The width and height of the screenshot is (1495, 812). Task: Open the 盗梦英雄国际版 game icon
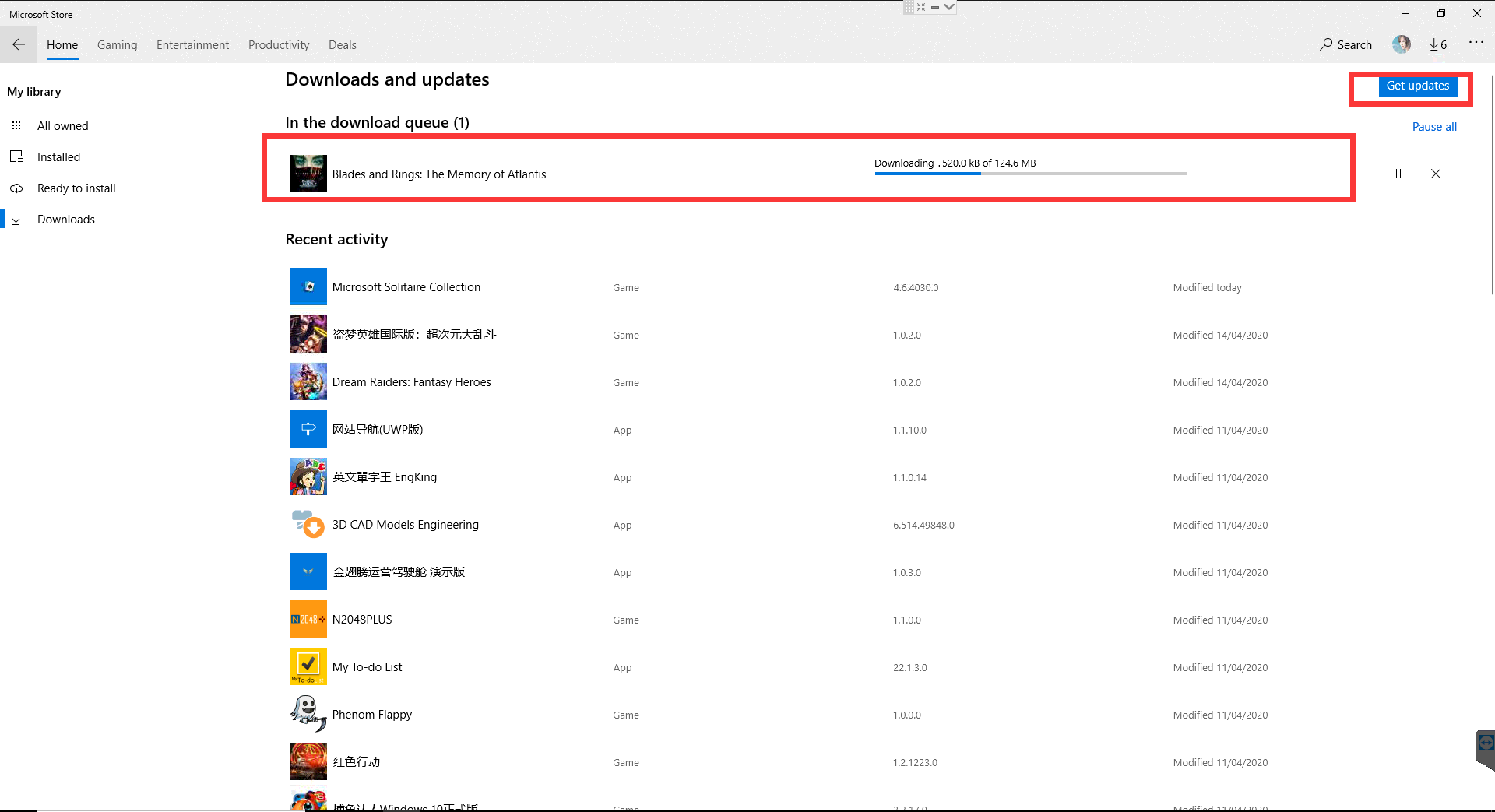pyautogui.click(x=308, y=334)
